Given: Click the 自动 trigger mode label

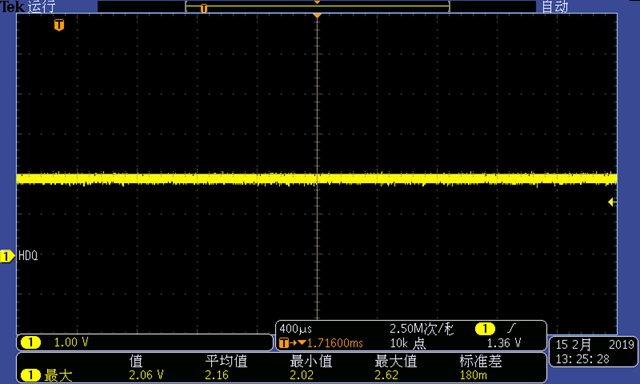Looking at the screenshot, I should (555, 6).
